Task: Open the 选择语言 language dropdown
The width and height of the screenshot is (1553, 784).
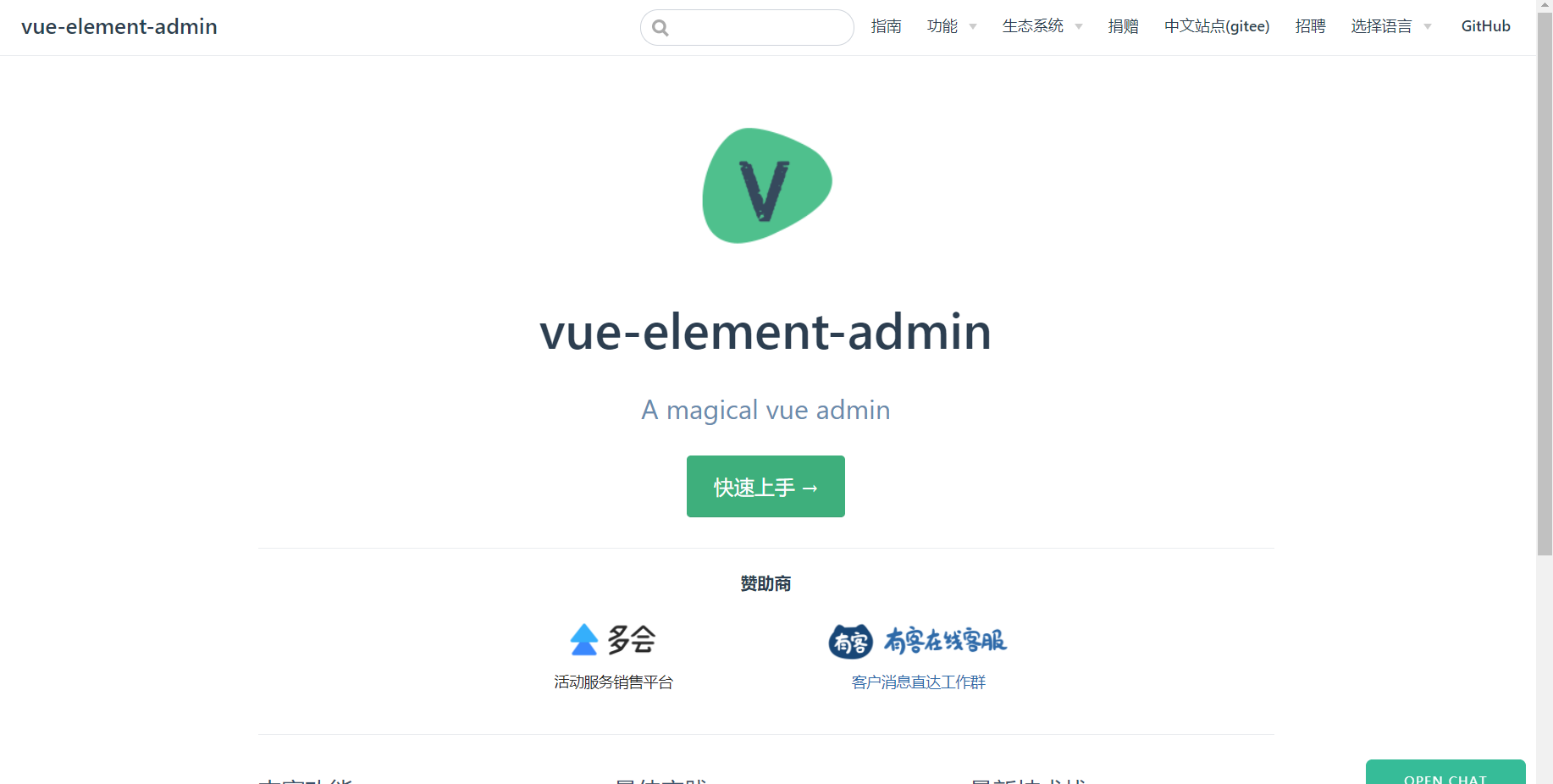Action: click(1391, 26)
